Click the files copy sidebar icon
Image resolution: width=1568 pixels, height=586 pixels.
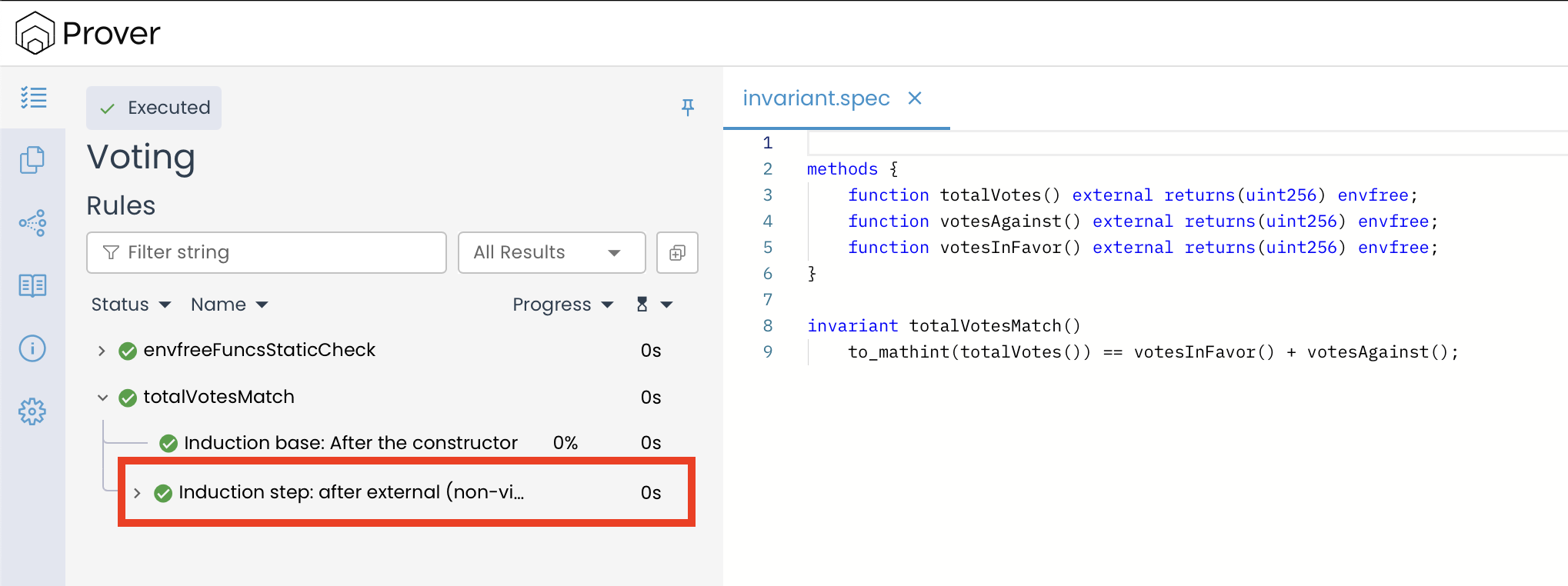click(32, 160)
